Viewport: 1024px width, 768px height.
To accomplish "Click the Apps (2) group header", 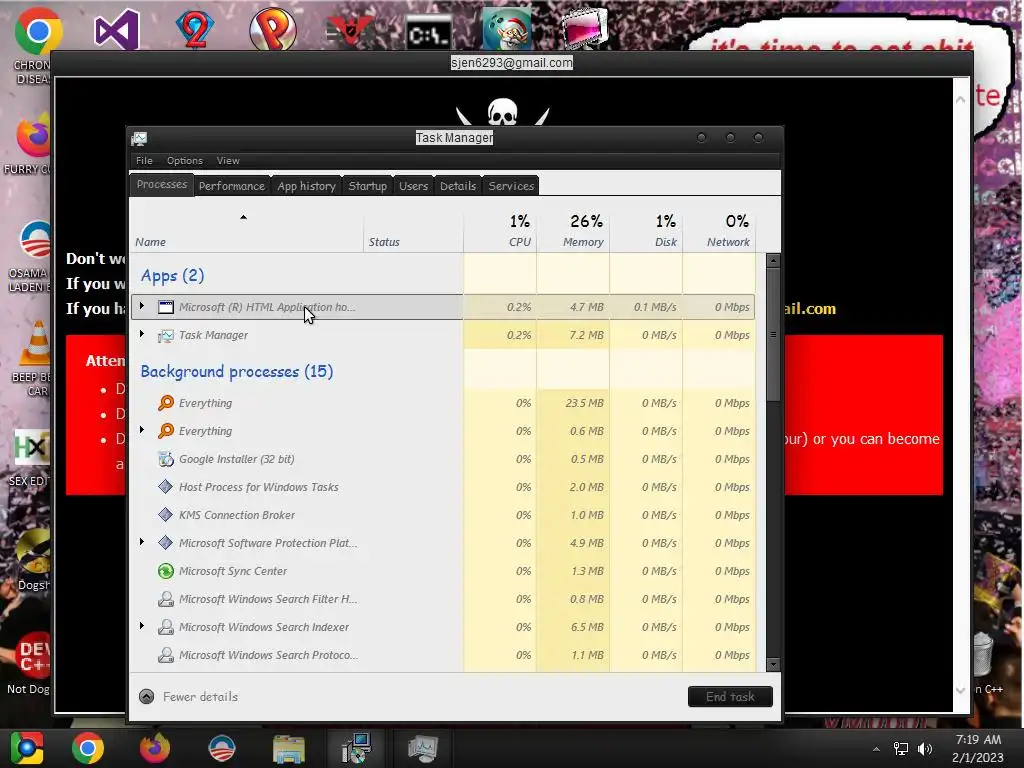I will coord(172,276).
